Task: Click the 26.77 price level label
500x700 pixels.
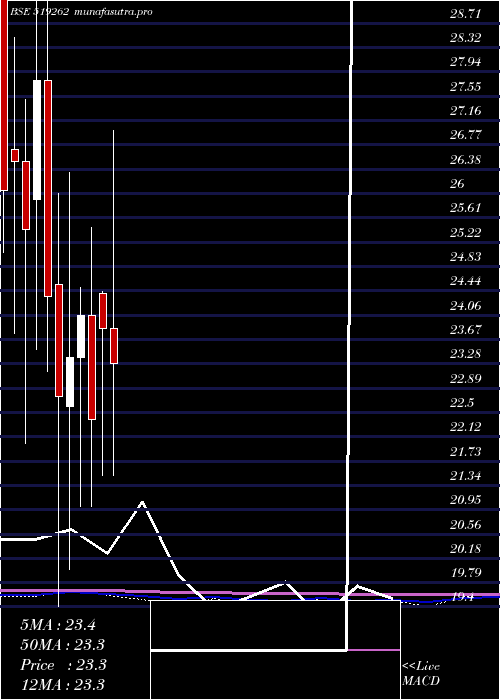Action: click(x=465, y=135)
